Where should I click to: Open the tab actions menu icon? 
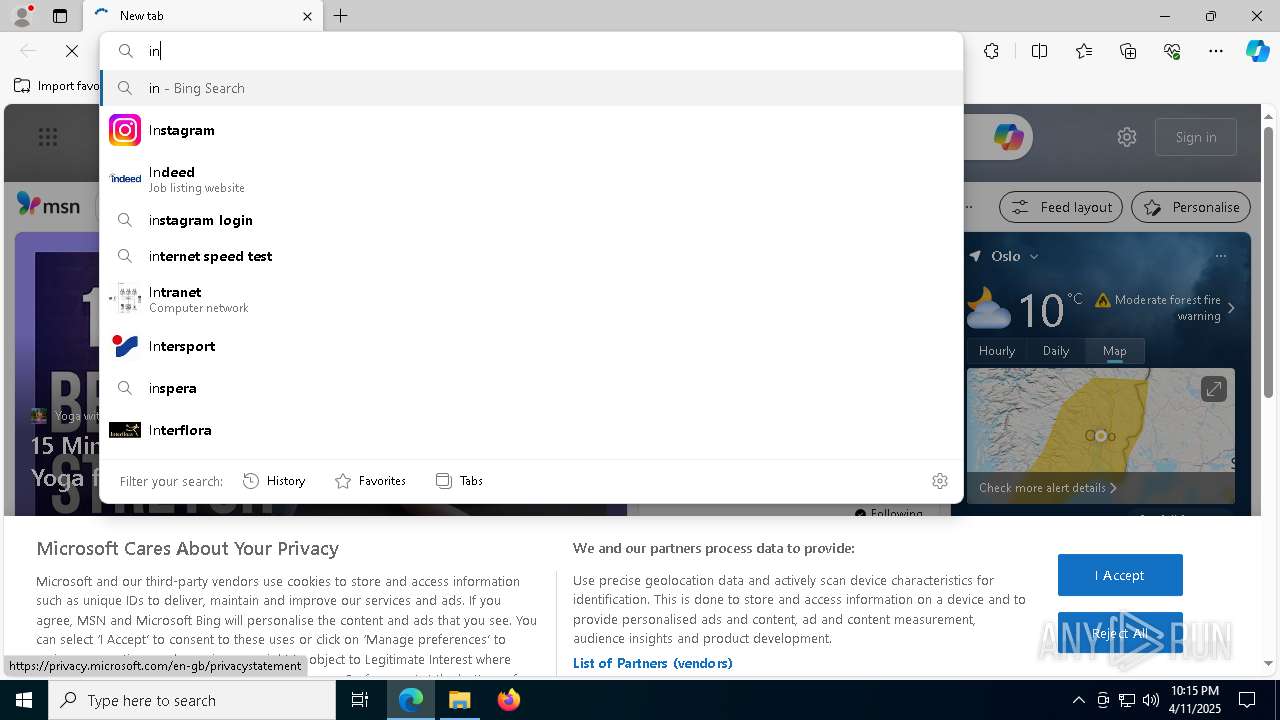[x=60, y=16]
